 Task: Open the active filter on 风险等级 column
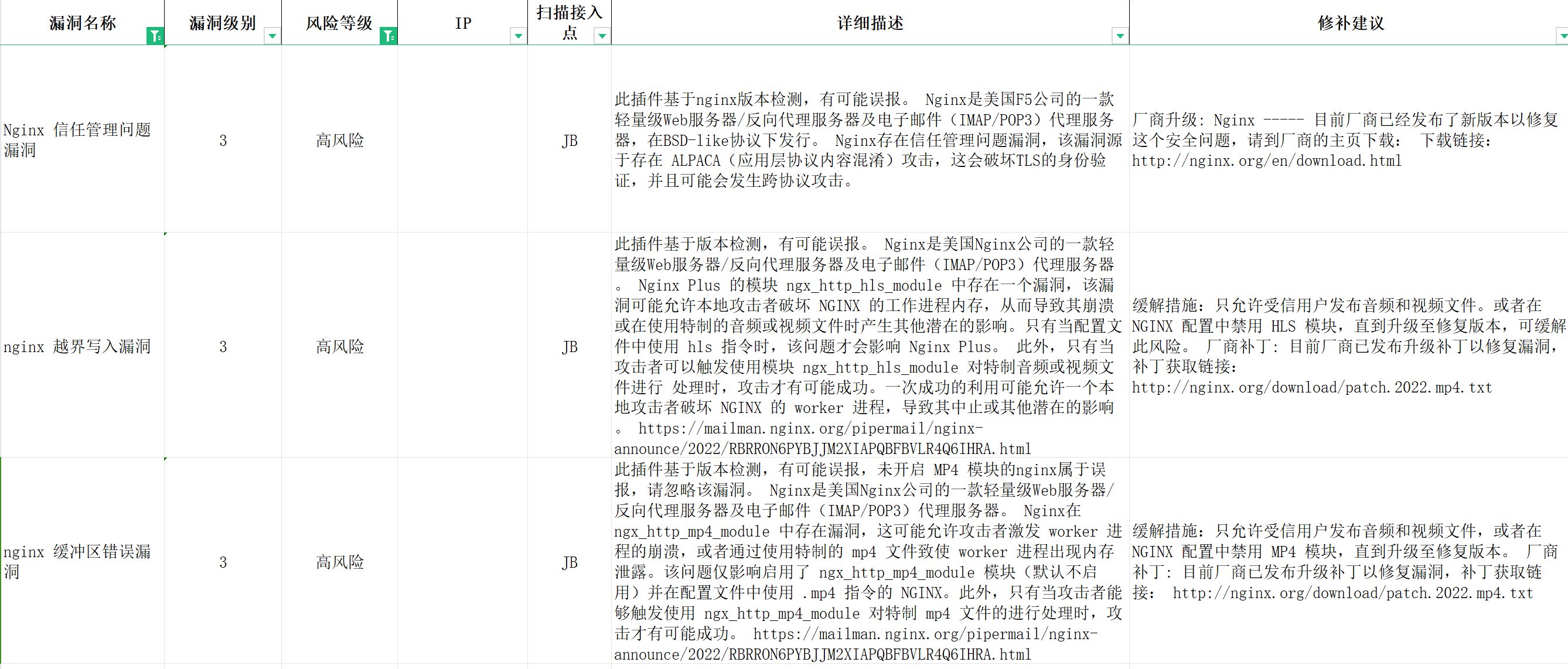coord(388,36)
